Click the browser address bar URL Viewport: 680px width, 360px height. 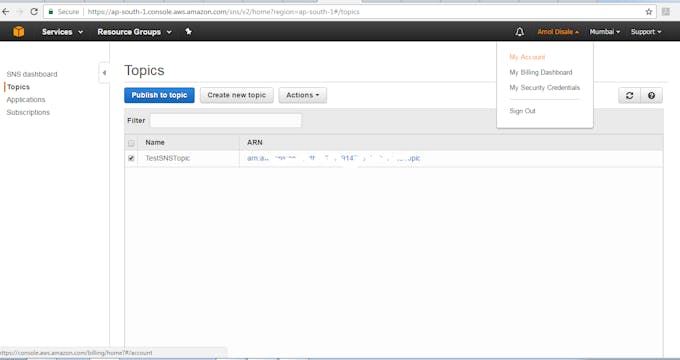[223, 12]
